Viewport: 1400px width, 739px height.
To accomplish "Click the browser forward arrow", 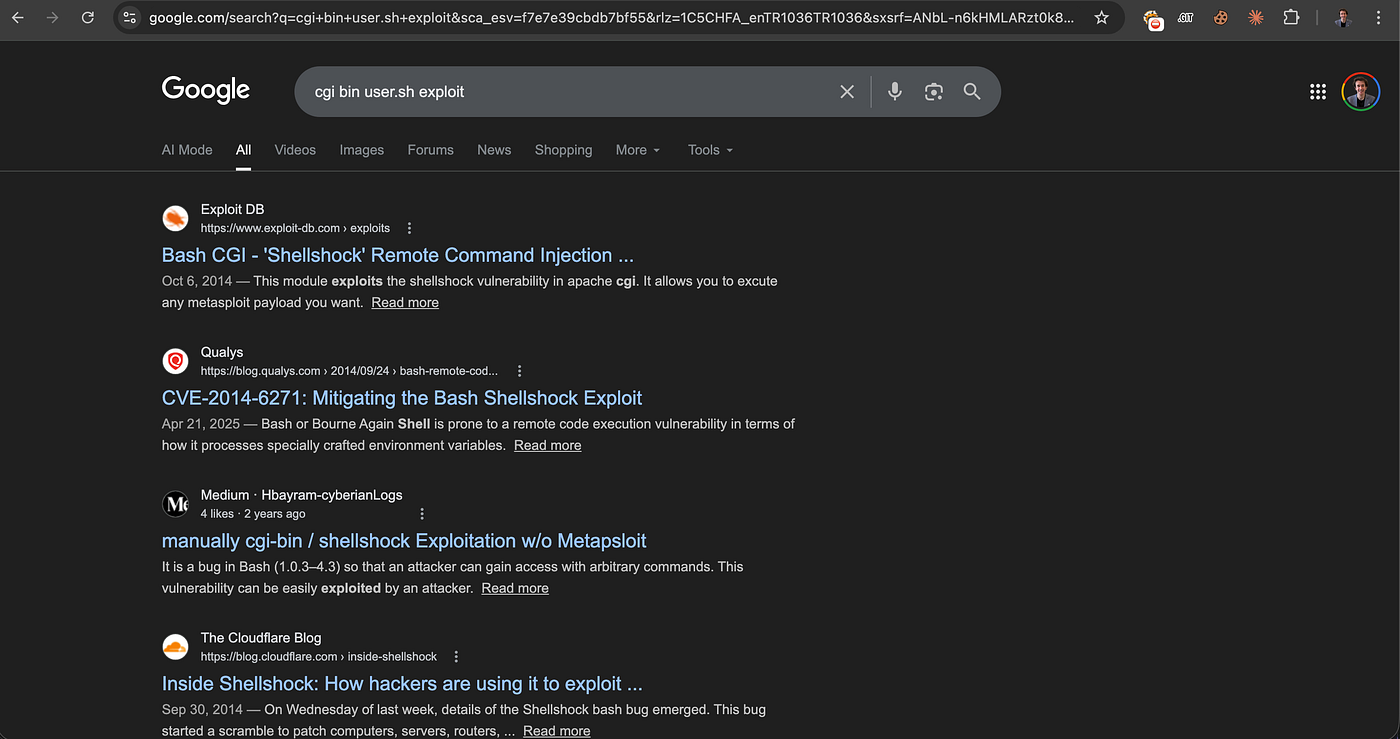I will (x=53, y=18).
